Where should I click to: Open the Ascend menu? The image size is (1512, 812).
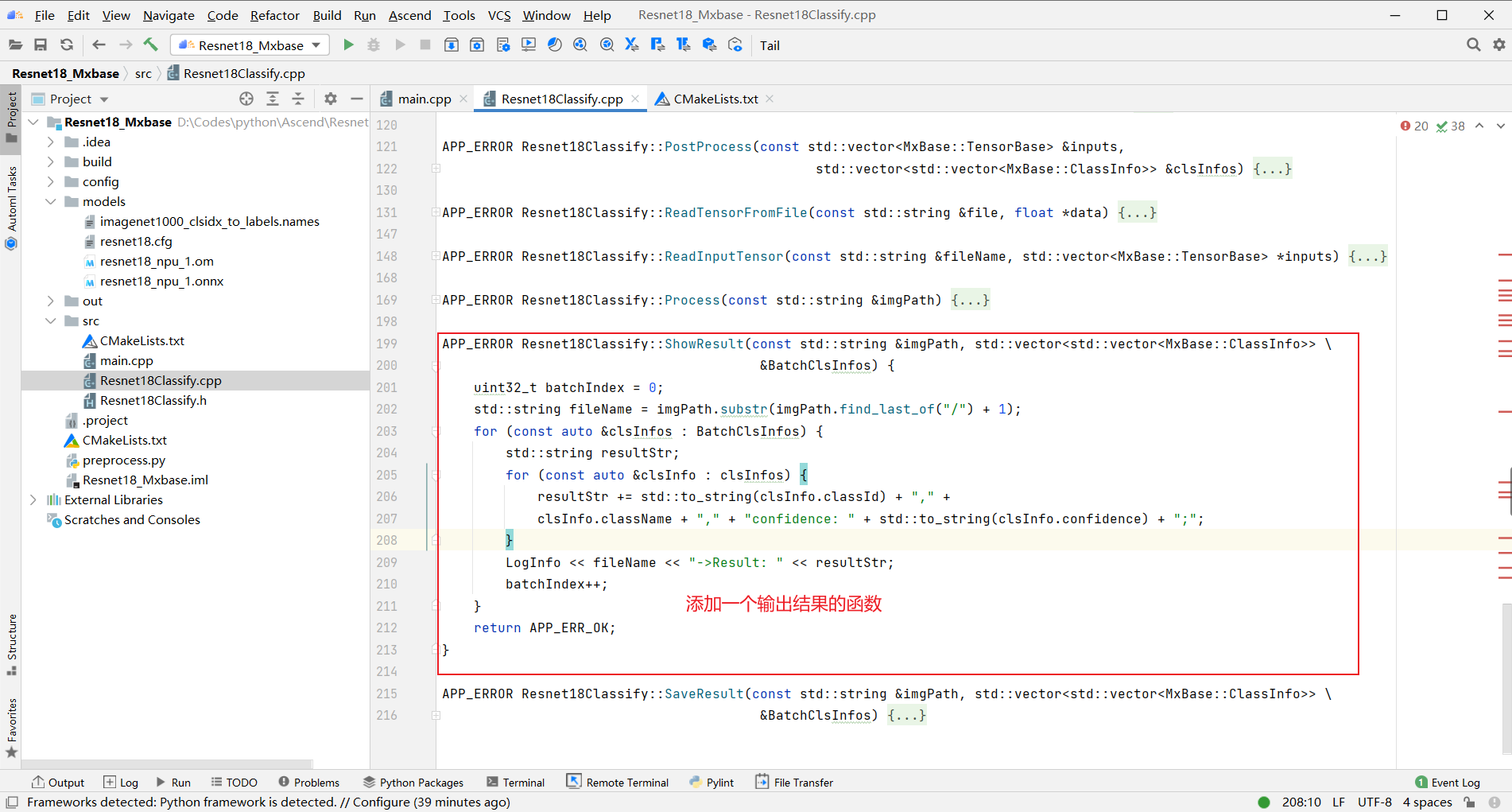point(409,15)
